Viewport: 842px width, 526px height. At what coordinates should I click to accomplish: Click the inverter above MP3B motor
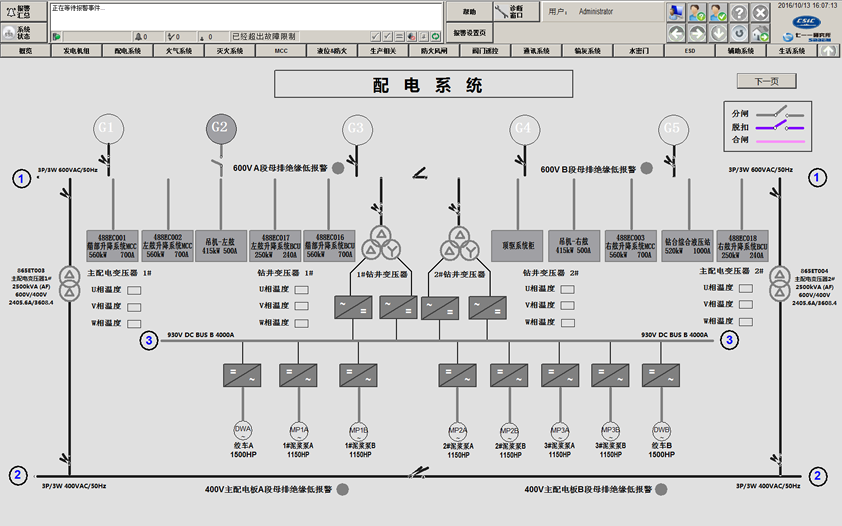pyautogui.click(x=610, y=376)
